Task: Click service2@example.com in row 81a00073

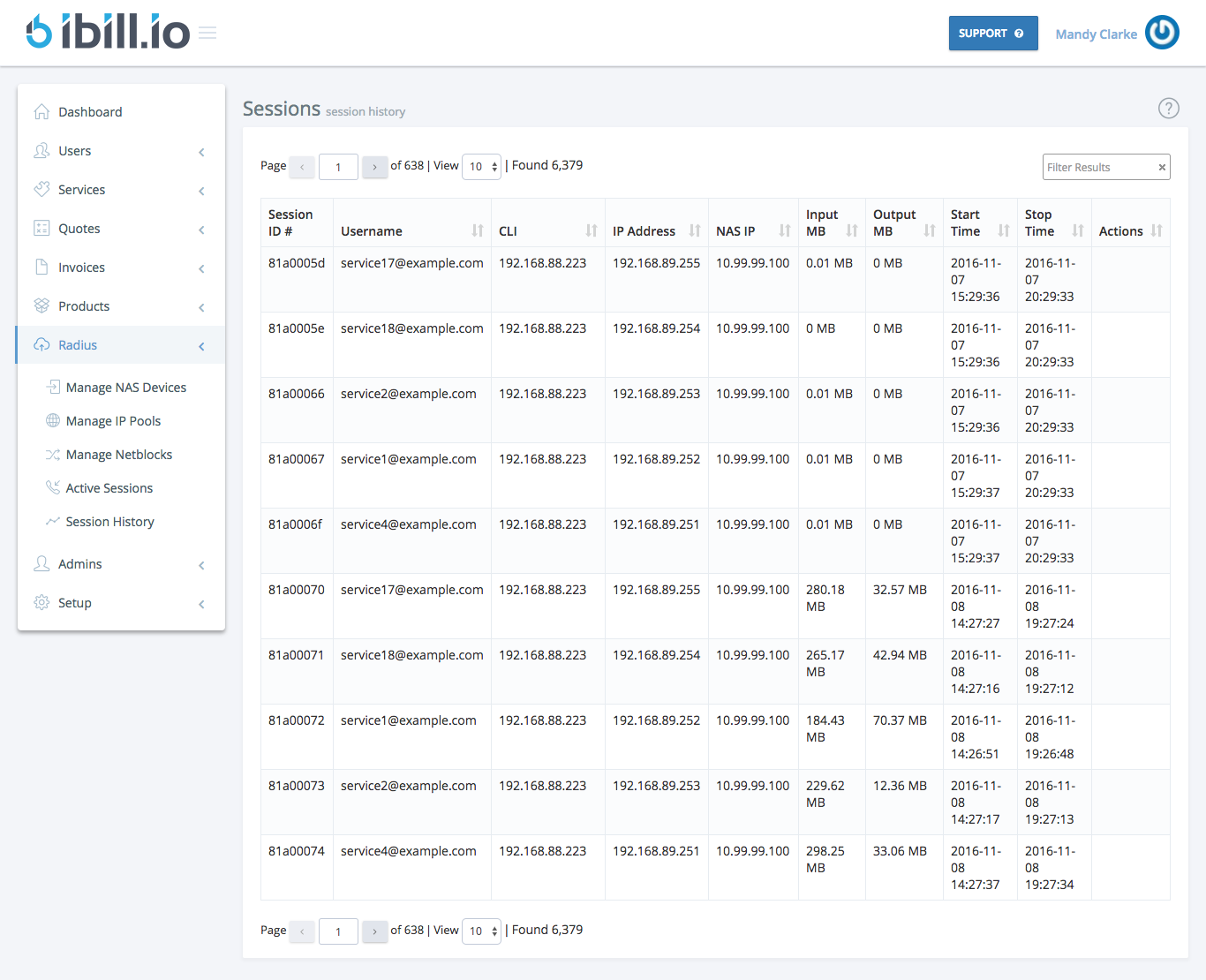Action: [x=409, y=786]
